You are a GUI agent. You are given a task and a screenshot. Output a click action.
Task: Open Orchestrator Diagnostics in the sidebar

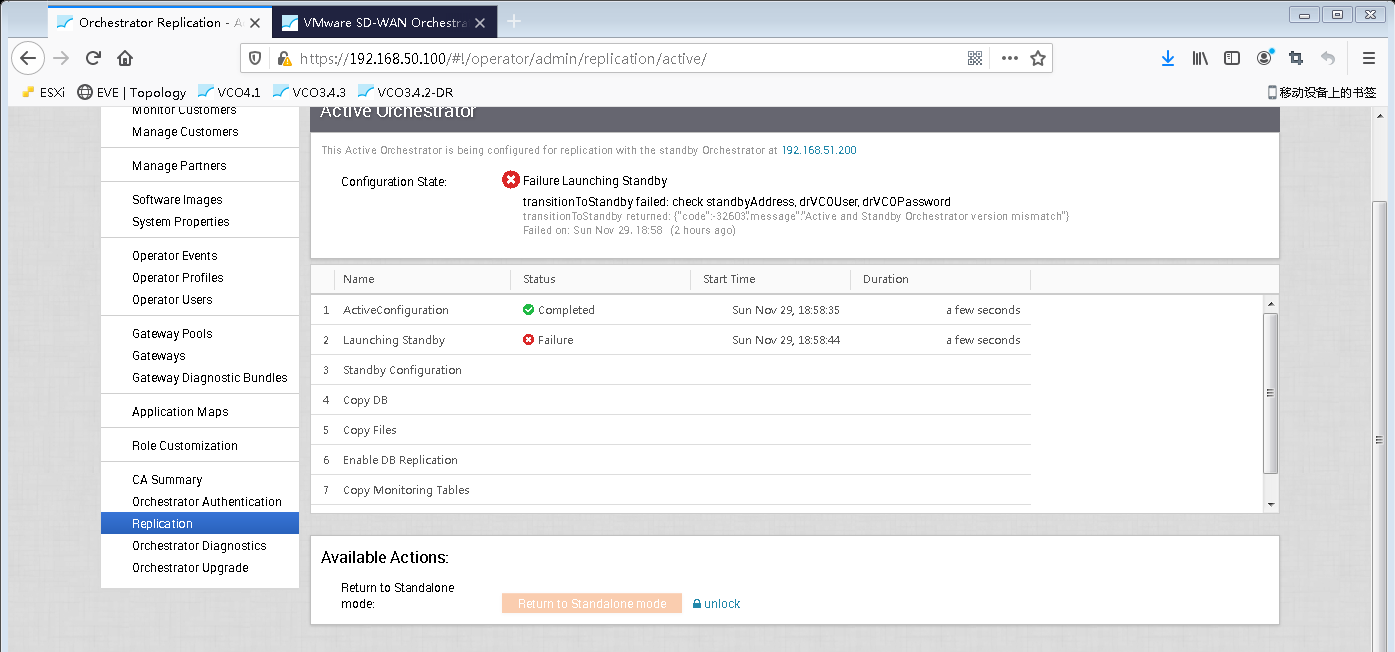pos(199,546)
